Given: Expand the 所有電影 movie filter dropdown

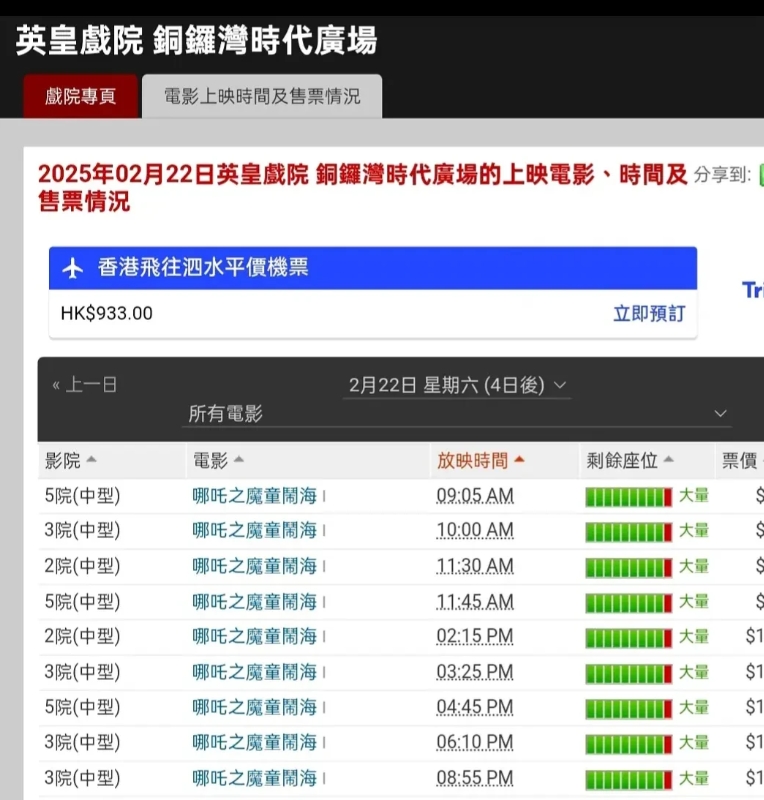Looking at the screenshot, I should point(457,414).
